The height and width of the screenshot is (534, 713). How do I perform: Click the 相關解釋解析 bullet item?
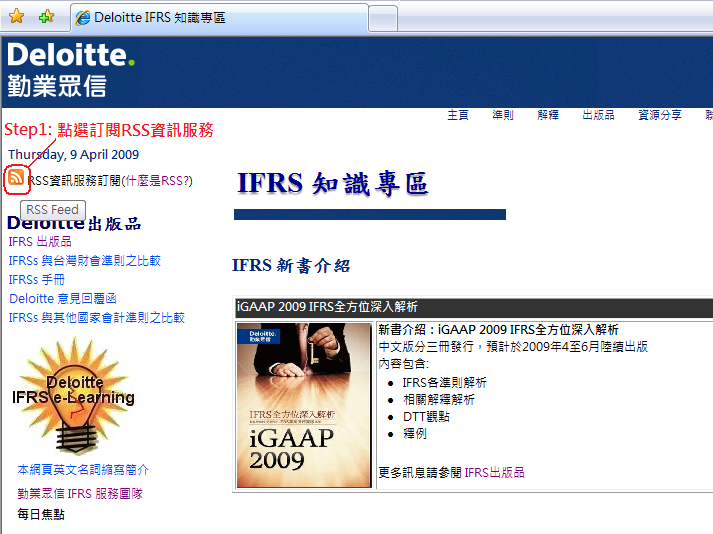point(439,400)
